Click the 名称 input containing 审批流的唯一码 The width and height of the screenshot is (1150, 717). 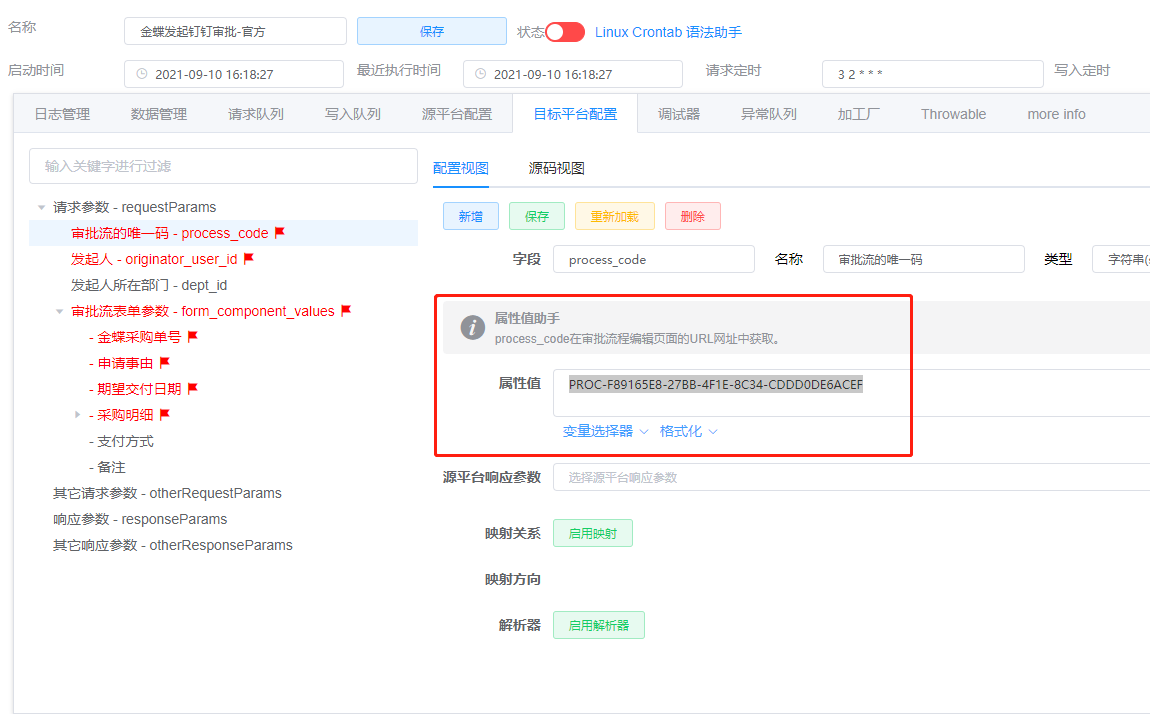click(x=923, y=259)
